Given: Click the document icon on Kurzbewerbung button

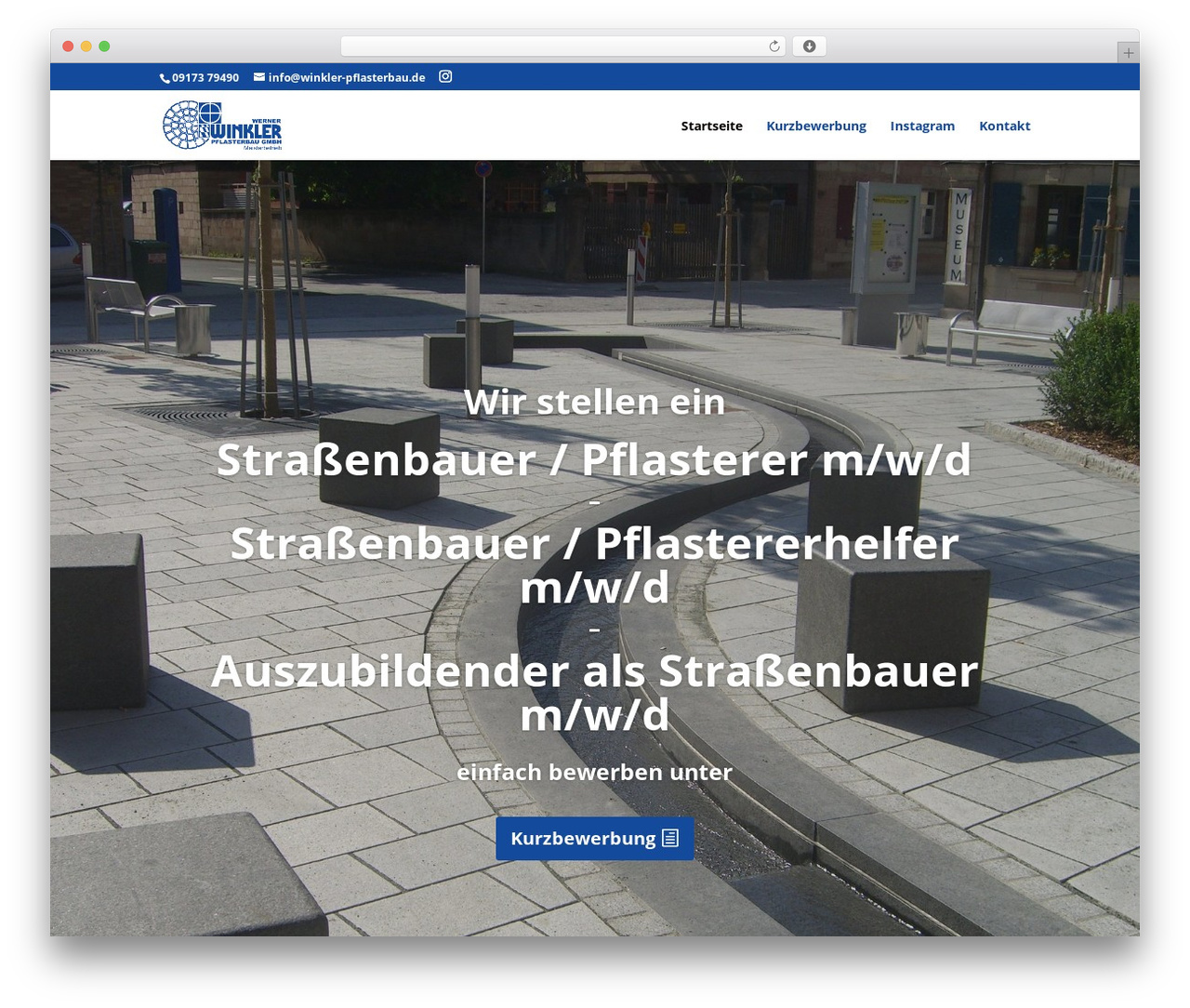Looking at the screenshot, I should point(670,838).
